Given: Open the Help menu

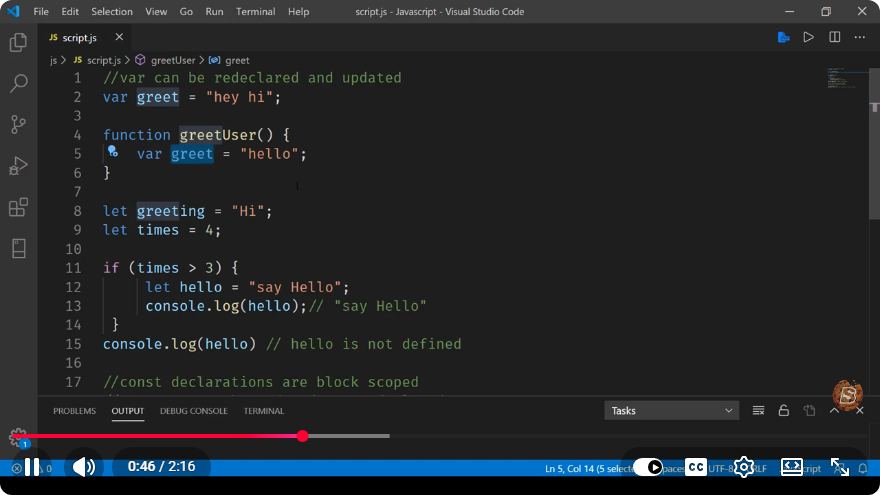Looking at the screenshot, I should (299, 11).
